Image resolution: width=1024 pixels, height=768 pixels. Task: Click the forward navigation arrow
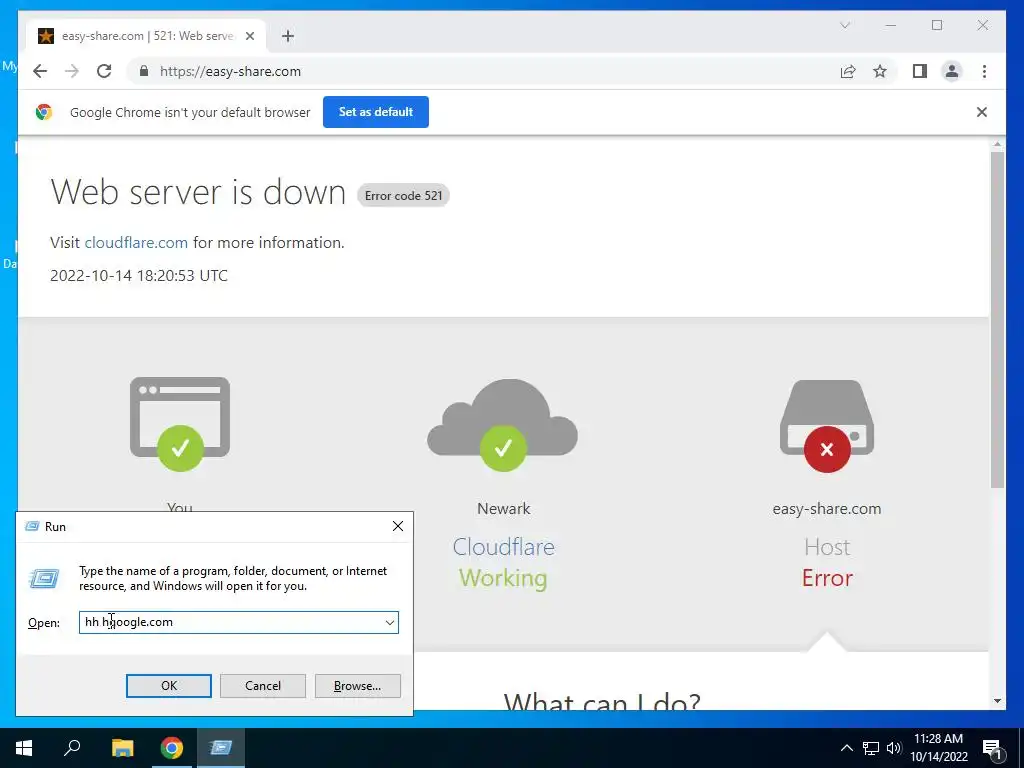[x=72, y=71]
